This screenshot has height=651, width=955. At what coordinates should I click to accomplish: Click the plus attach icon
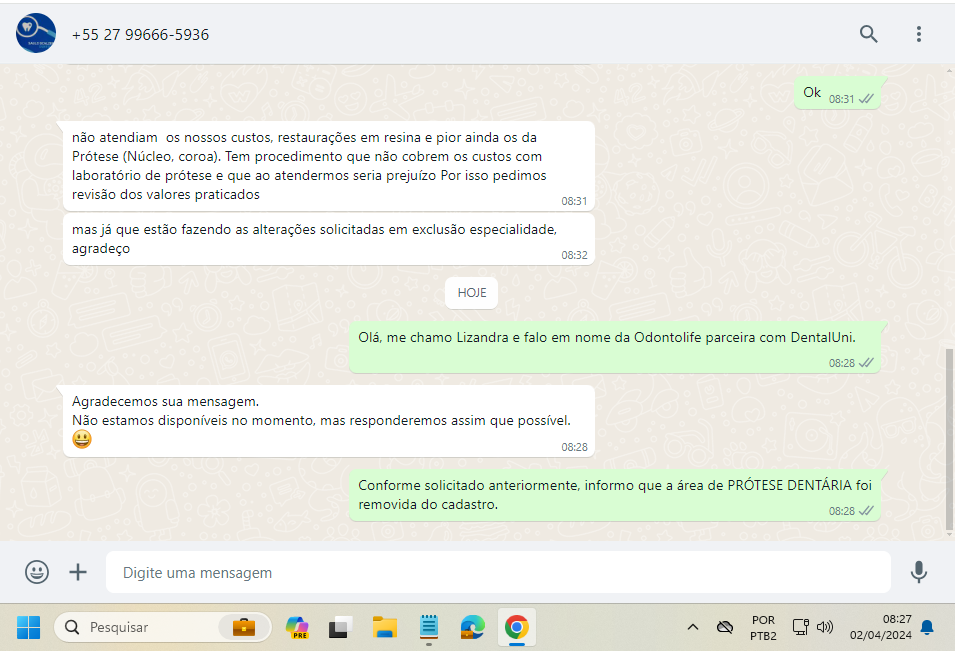tap(78, 572)
